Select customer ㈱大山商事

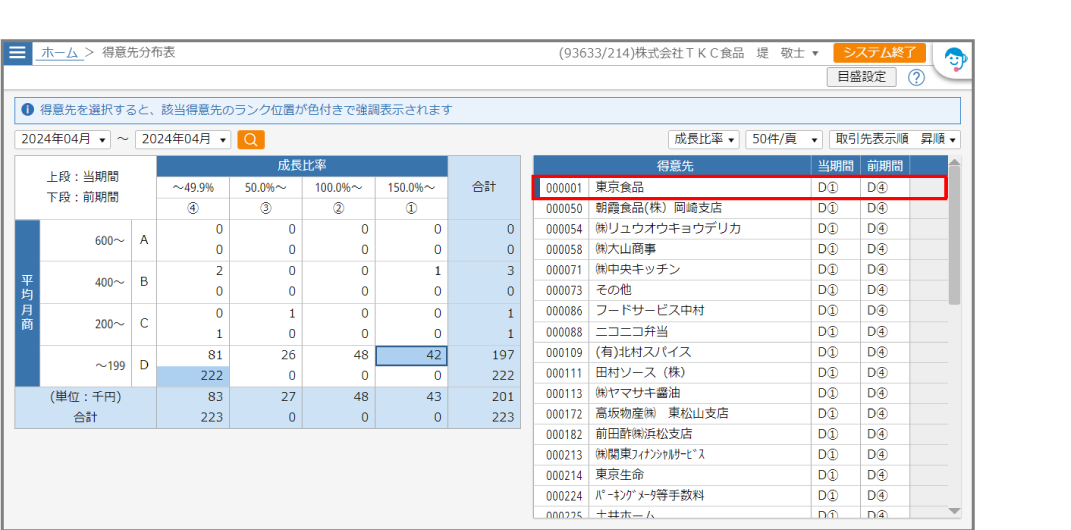tap(741, 249)
